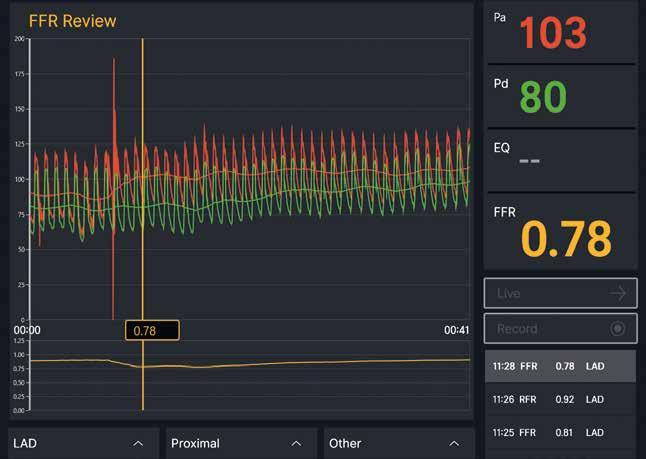The width and height of the screenshot is (646, 459).
Task: Click the Pd value 80
Action: [543, 97]
